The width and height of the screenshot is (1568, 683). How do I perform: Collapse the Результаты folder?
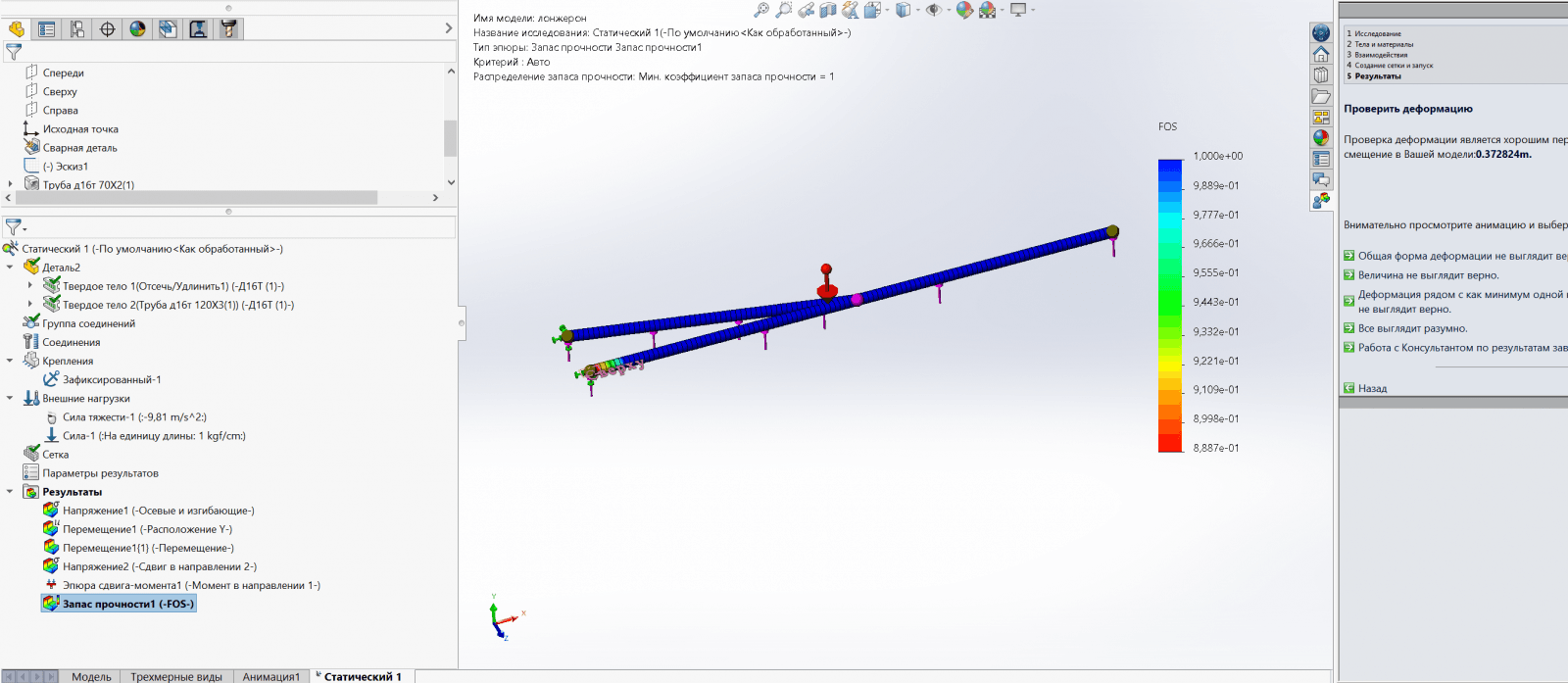(x=11, y=492)
